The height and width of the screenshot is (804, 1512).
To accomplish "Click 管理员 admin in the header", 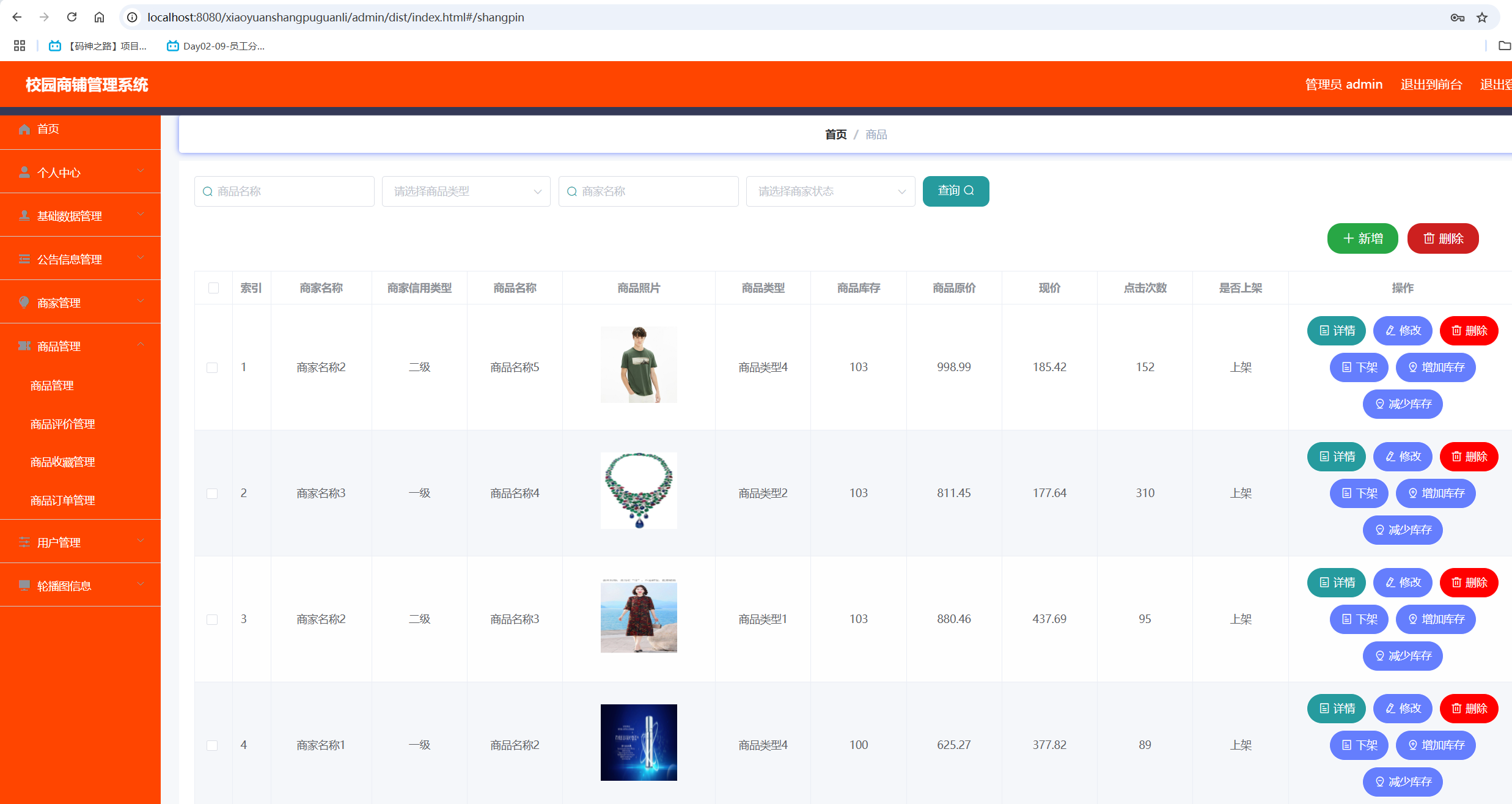I will 1343,84.
